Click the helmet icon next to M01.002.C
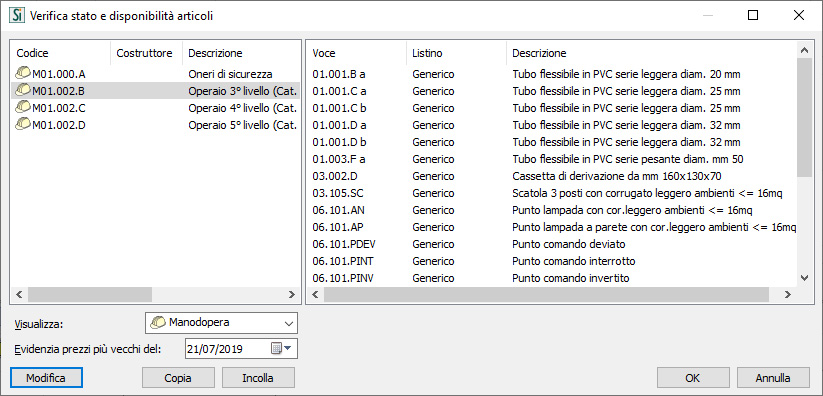Image resolution: width=823 pixels, height=396 pixels. tap(23, 107)
